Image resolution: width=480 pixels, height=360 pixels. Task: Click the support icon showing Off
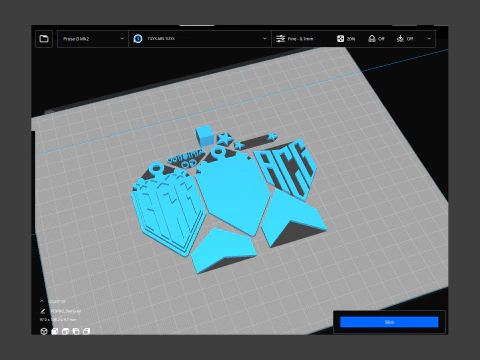[x=372, y=39]
